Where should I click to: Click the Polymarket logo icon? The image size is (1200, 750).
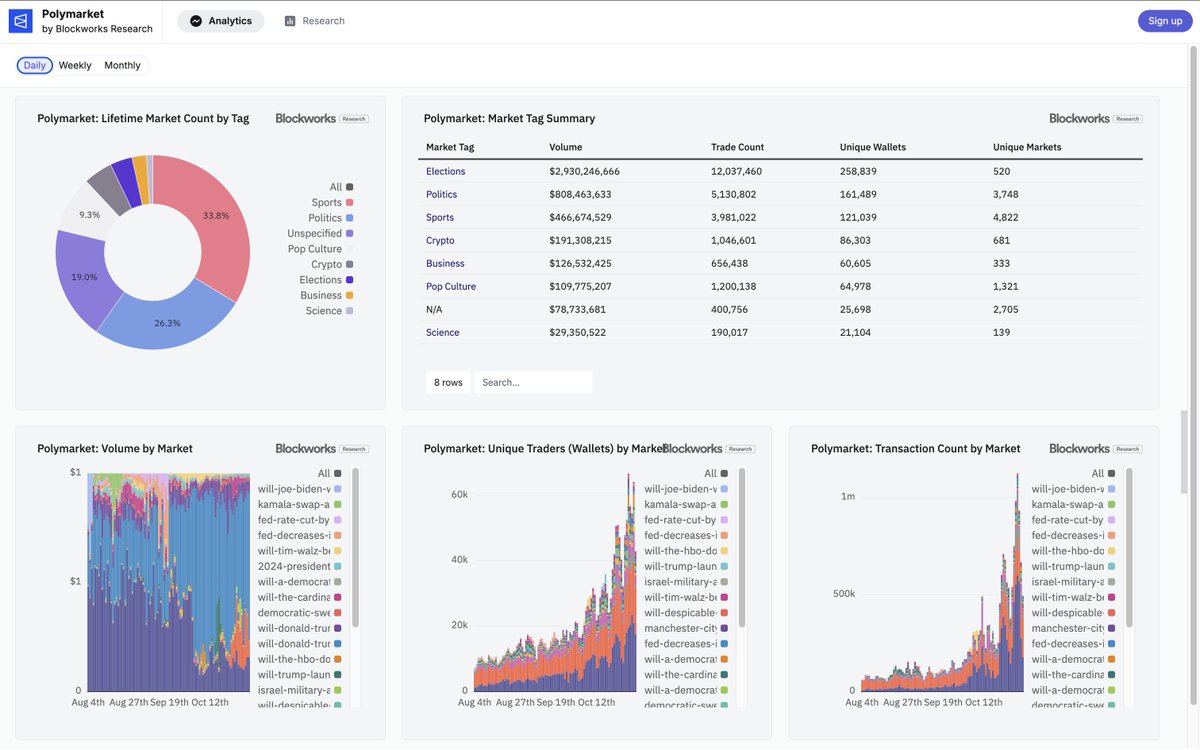21,21
